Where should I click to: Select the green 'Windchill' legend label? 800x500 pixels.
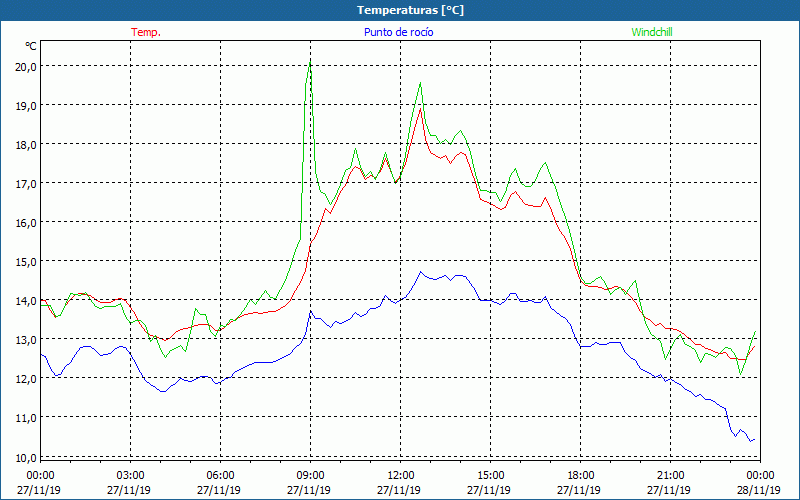[652, 32]
